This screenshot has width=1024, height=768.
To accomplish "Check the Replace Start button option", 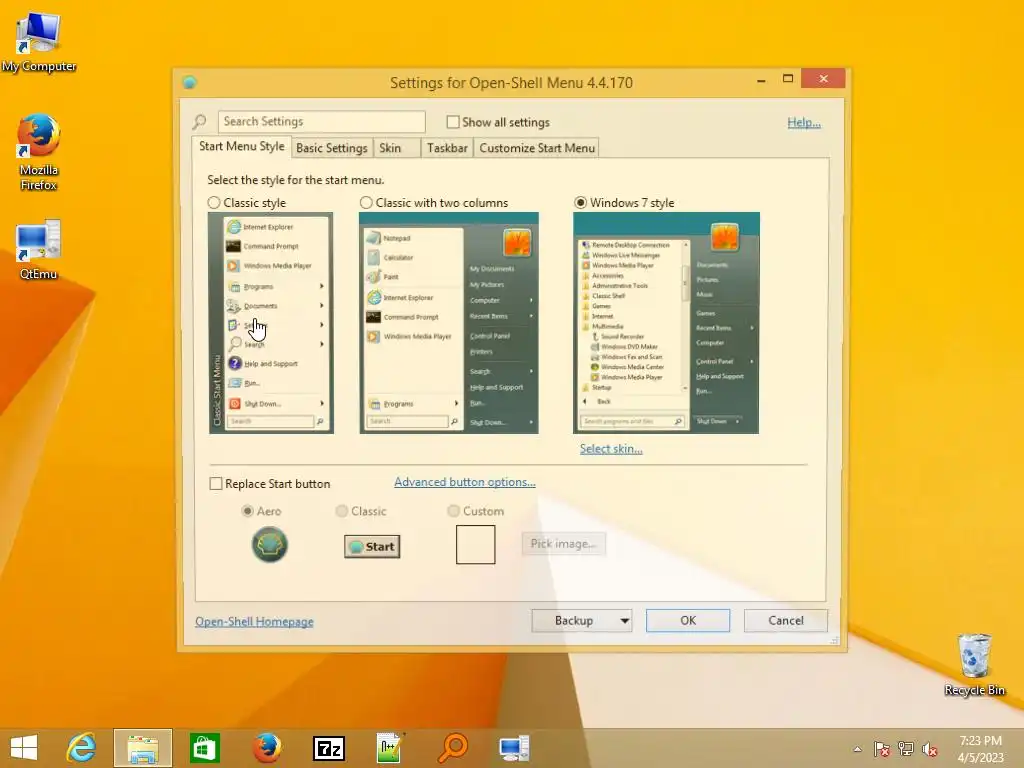I will point(216,484).
